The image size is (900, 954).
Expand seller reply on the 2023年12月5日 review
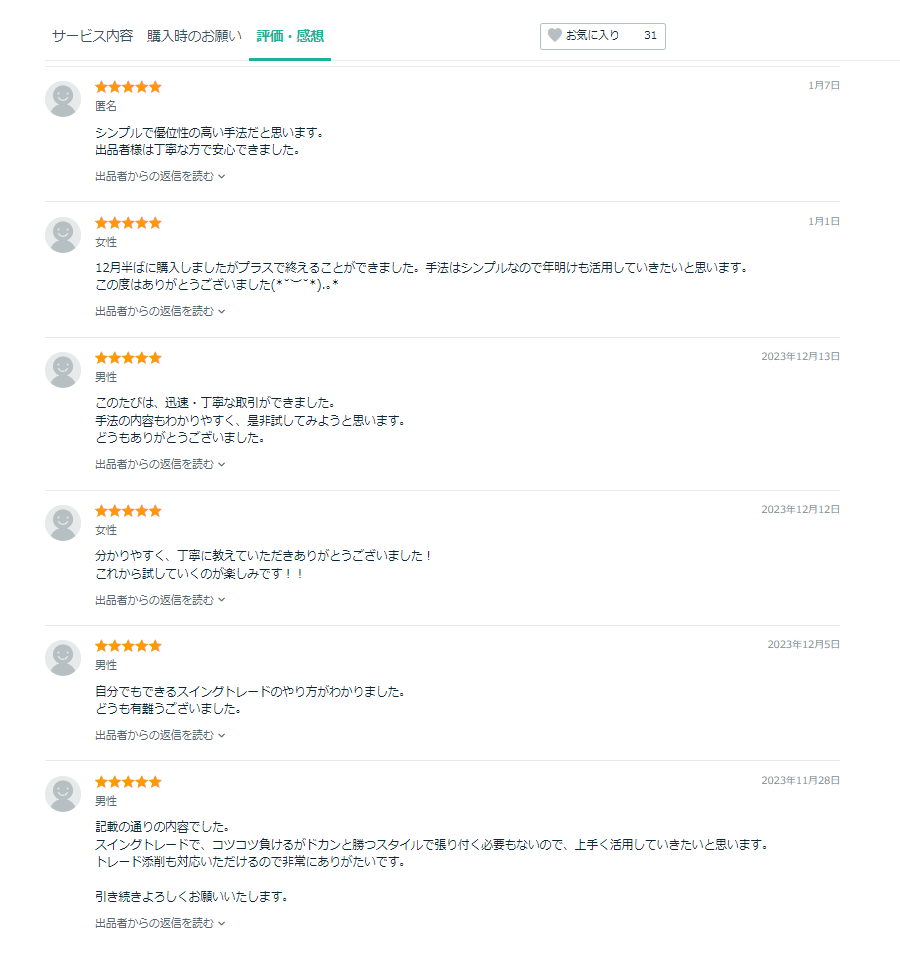click(160, 735)
